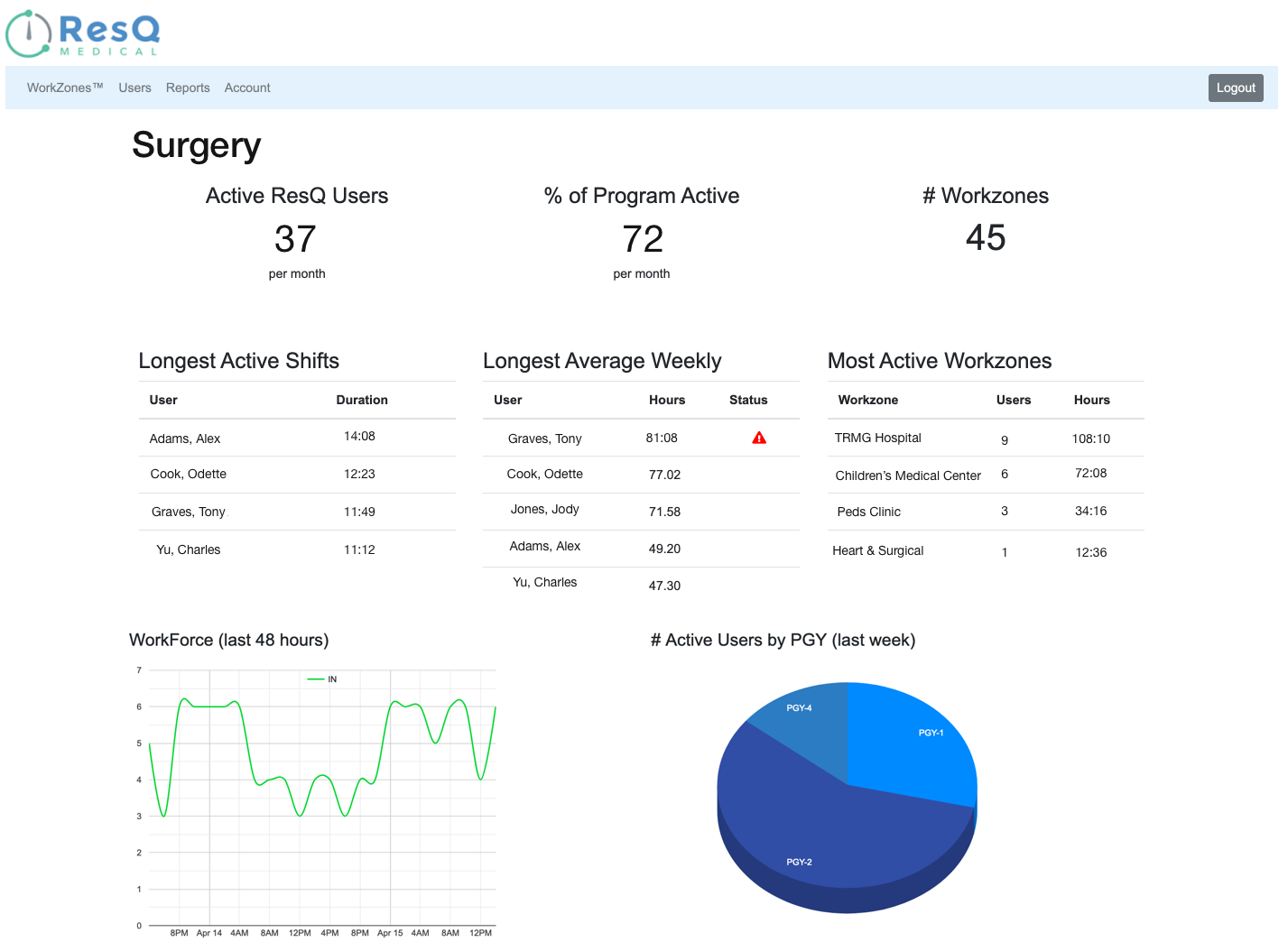Click Graves, Tony in Longest Average Weekly
Viewport: 1288px width, 951px height.
pos(544,439)
